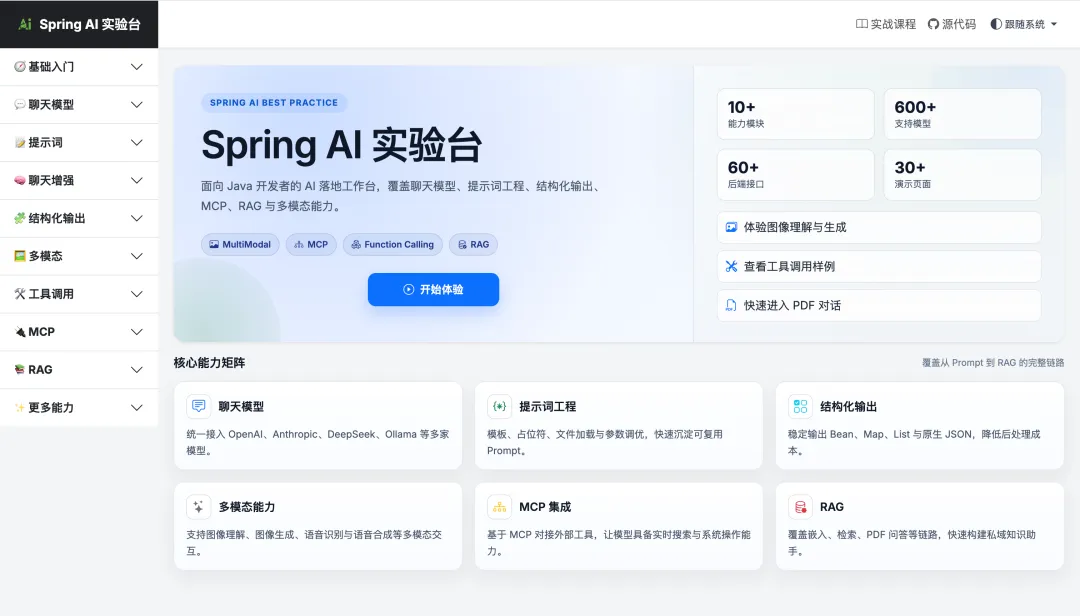This screenshot has width=1080, height=616.
Task: Expand the 更多能力 chevron
Action: (x=136, y=408)
